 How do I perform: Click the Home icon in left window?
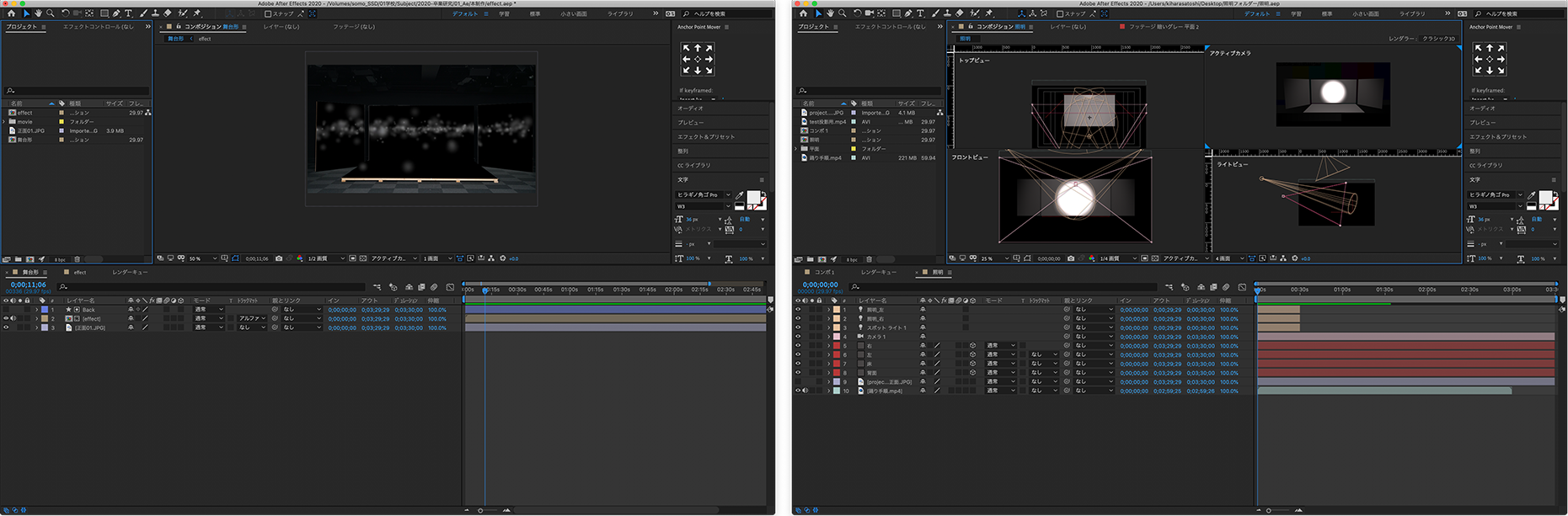pos(11,13)
